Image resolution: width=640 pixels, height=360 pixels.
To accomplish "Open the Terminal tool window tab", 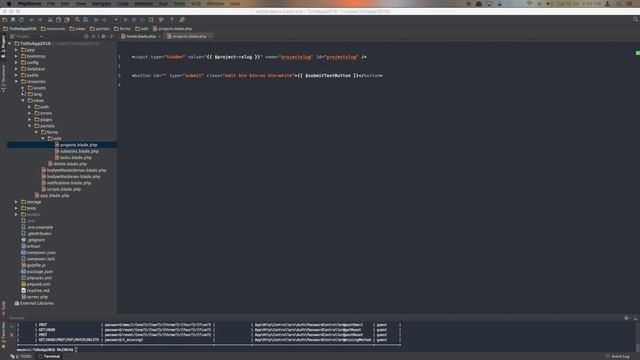I will [x=50, y=356].
